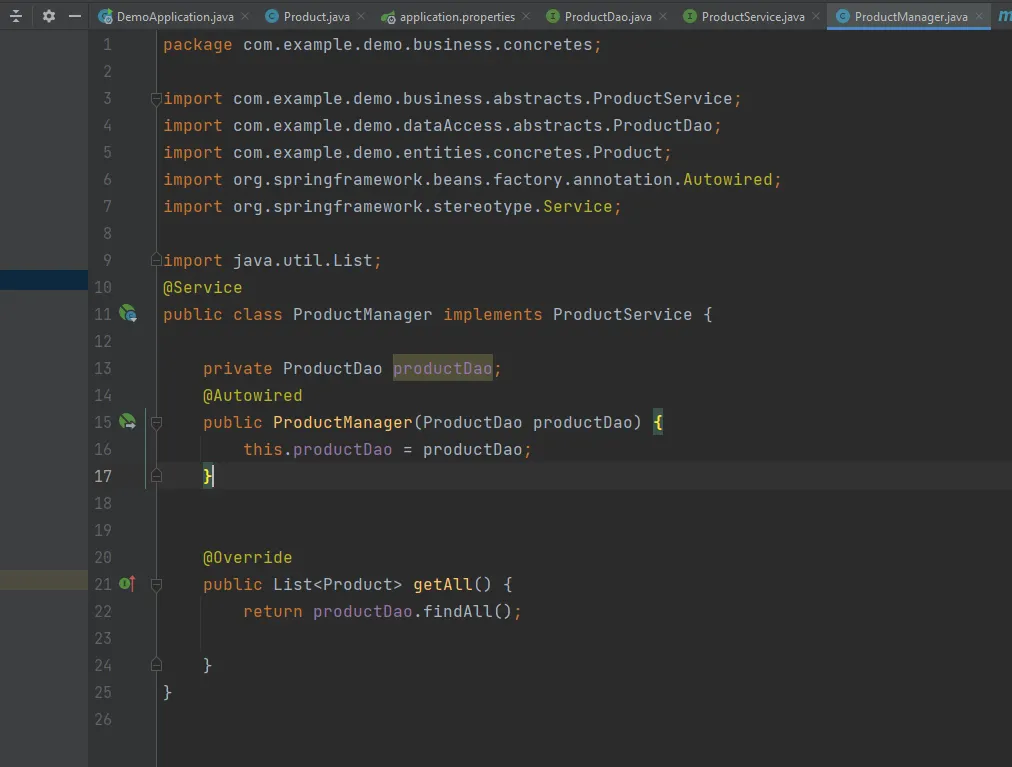
Task: Click the @Autowired annotation on line 14
Action: [252, 395]
